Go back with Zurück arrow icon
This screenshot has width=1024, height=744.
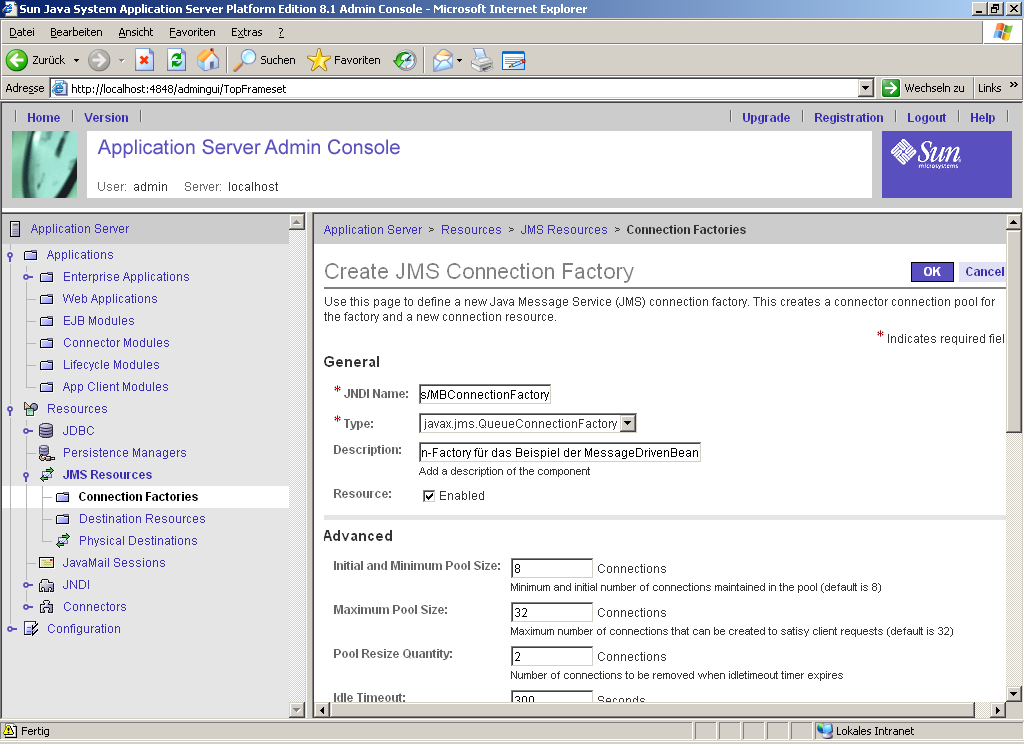pyautogui.click(x=17, y=60)
